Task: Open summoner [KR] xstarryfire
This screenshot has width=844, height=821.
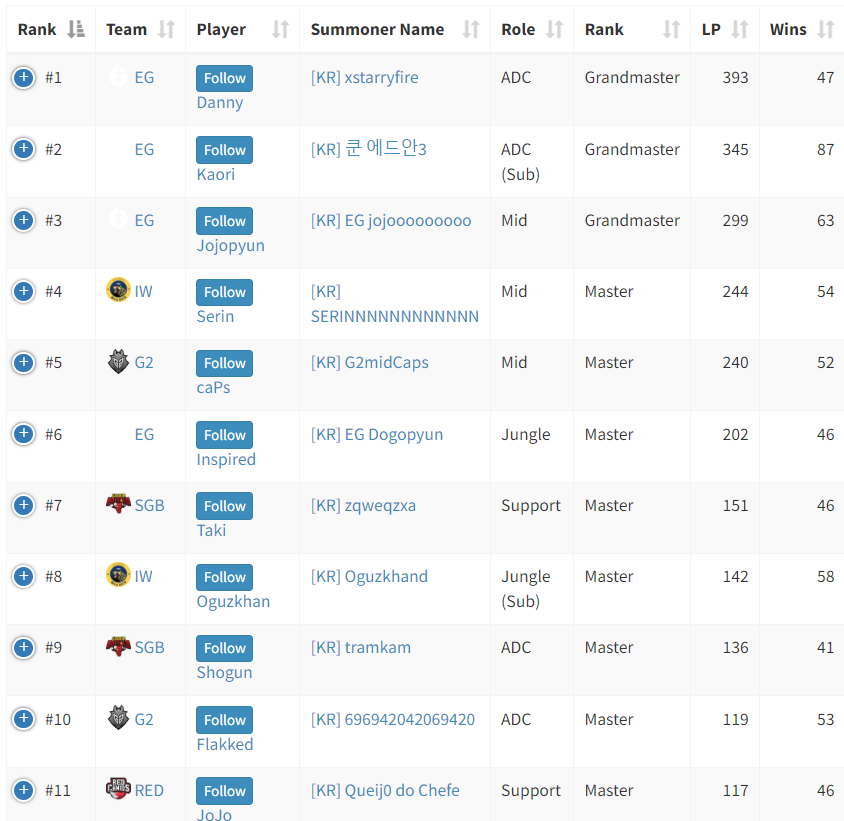Action: (x=364, y=78)
